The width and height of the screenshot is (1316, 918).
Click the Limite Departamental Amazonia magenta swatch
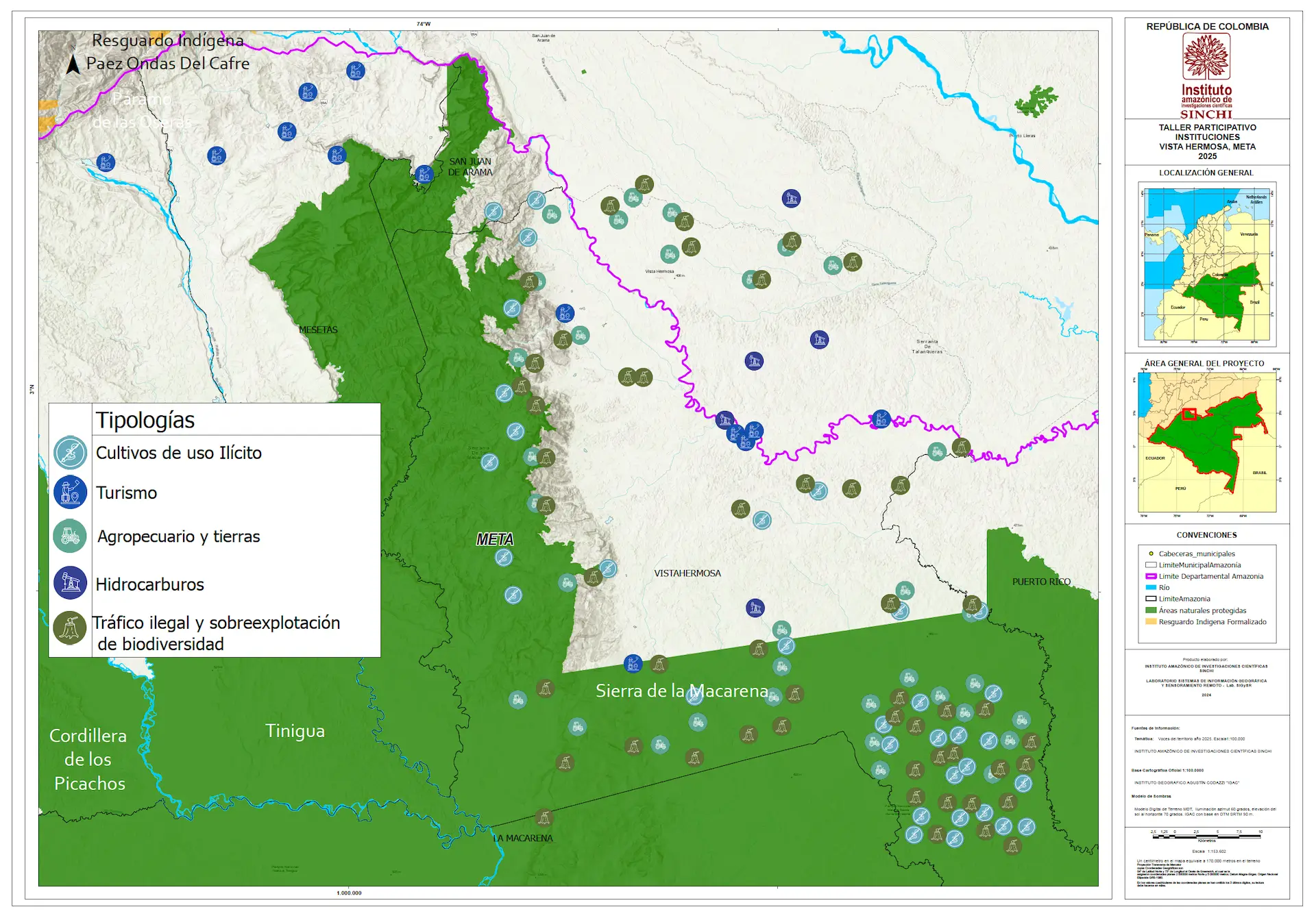(x=1151, y=576)
